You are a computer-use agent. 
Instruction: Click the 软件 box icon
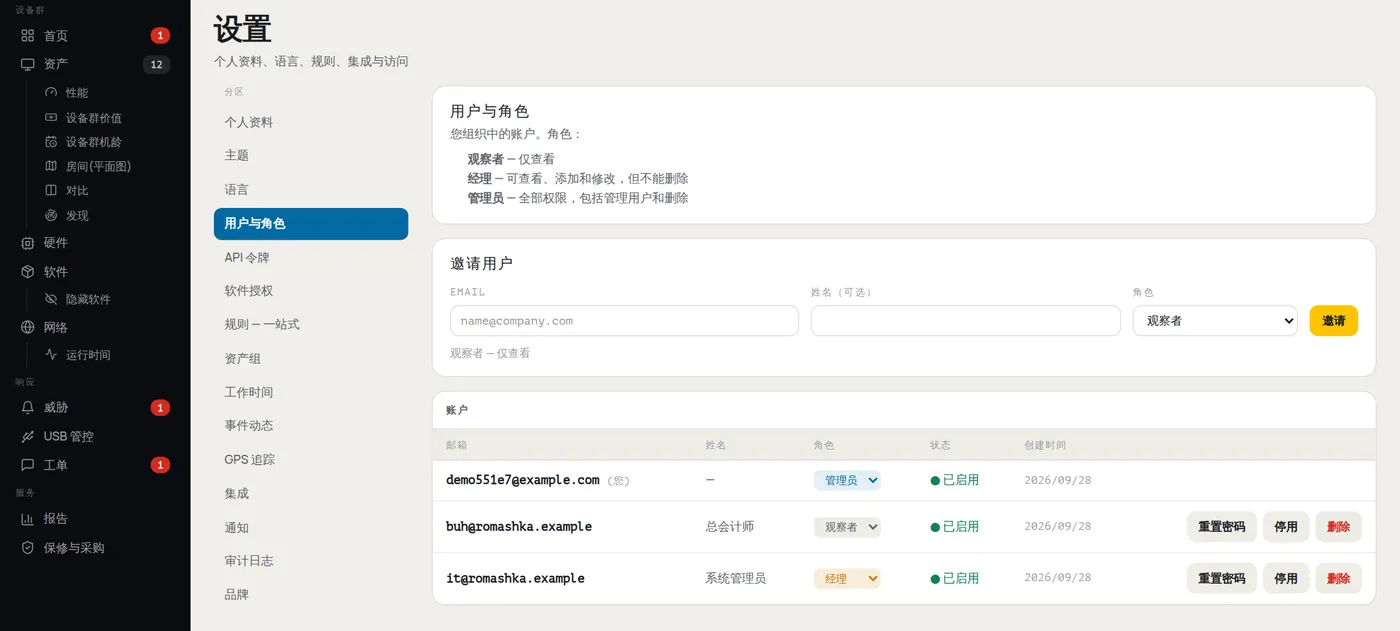(27, 272)
